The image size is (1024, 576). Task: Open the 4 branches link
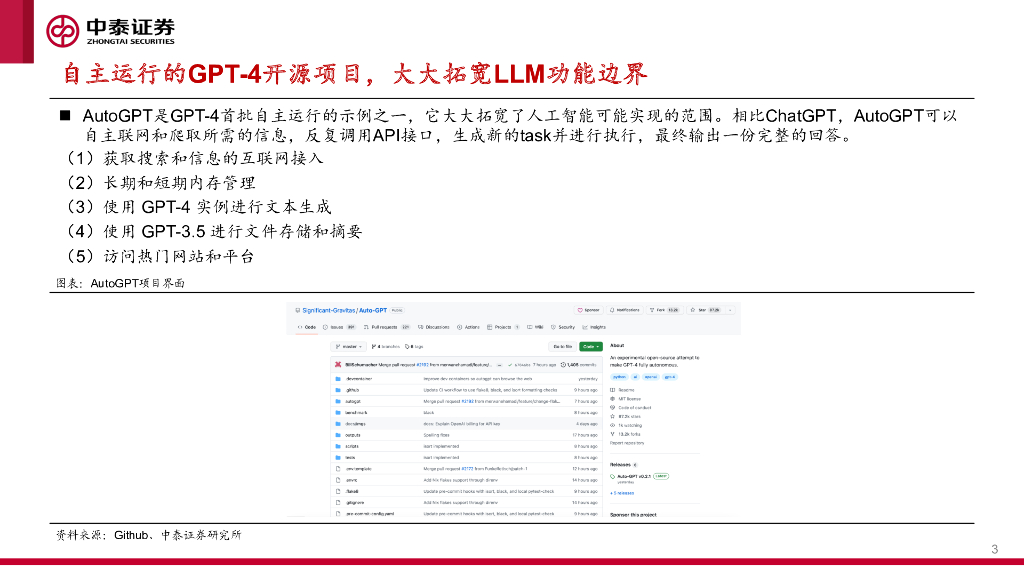point(385,346)
